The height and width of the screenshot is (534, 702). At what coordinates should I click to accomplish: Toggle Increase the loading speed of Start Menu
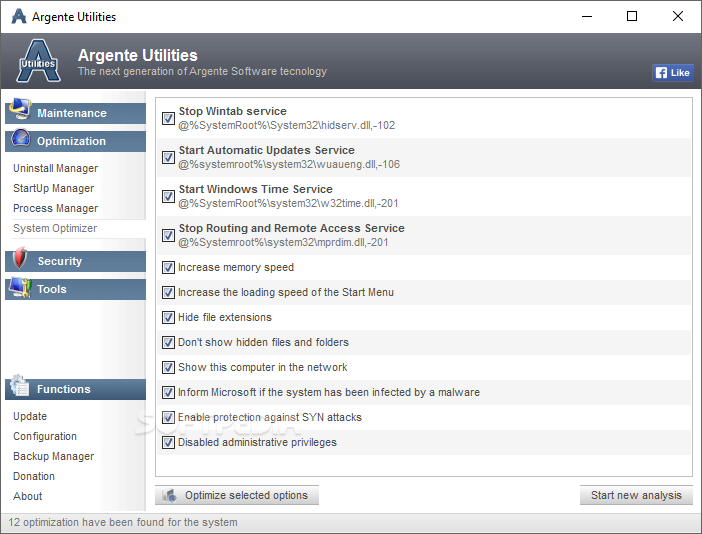tap(168, 292)
